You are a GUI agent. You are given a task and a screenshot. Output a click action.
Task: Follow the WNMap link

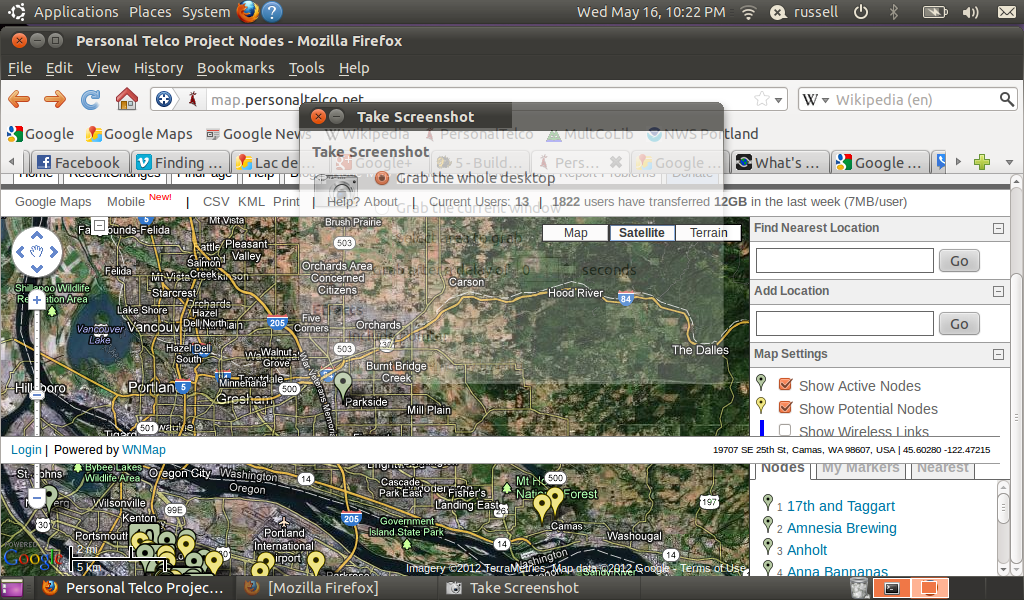point(144,450)
